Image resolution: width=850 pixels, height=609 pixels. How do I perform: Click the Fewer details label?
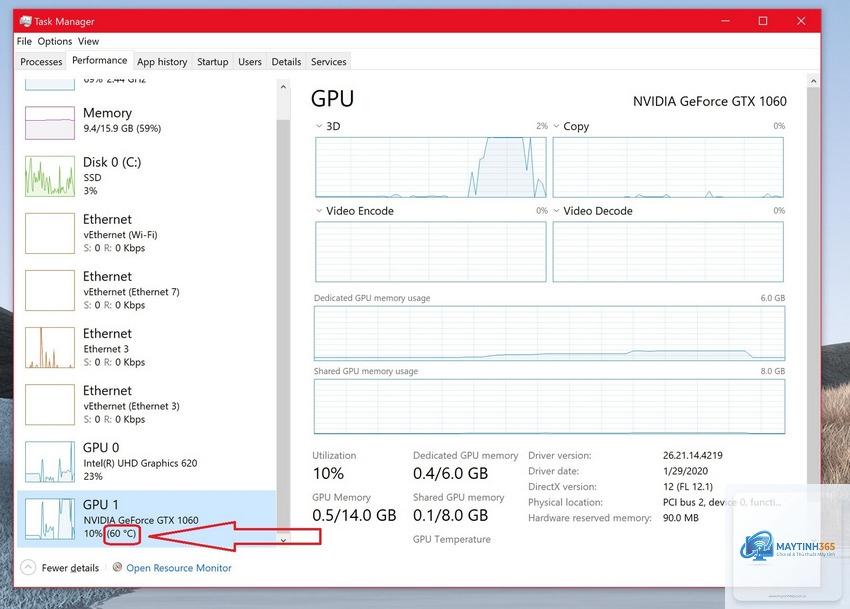[x=70, y=568]
